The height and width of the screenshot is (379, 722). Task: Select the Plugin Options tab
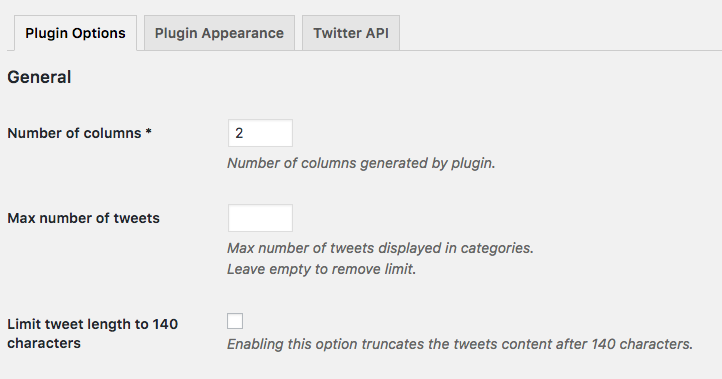(76, 33)
